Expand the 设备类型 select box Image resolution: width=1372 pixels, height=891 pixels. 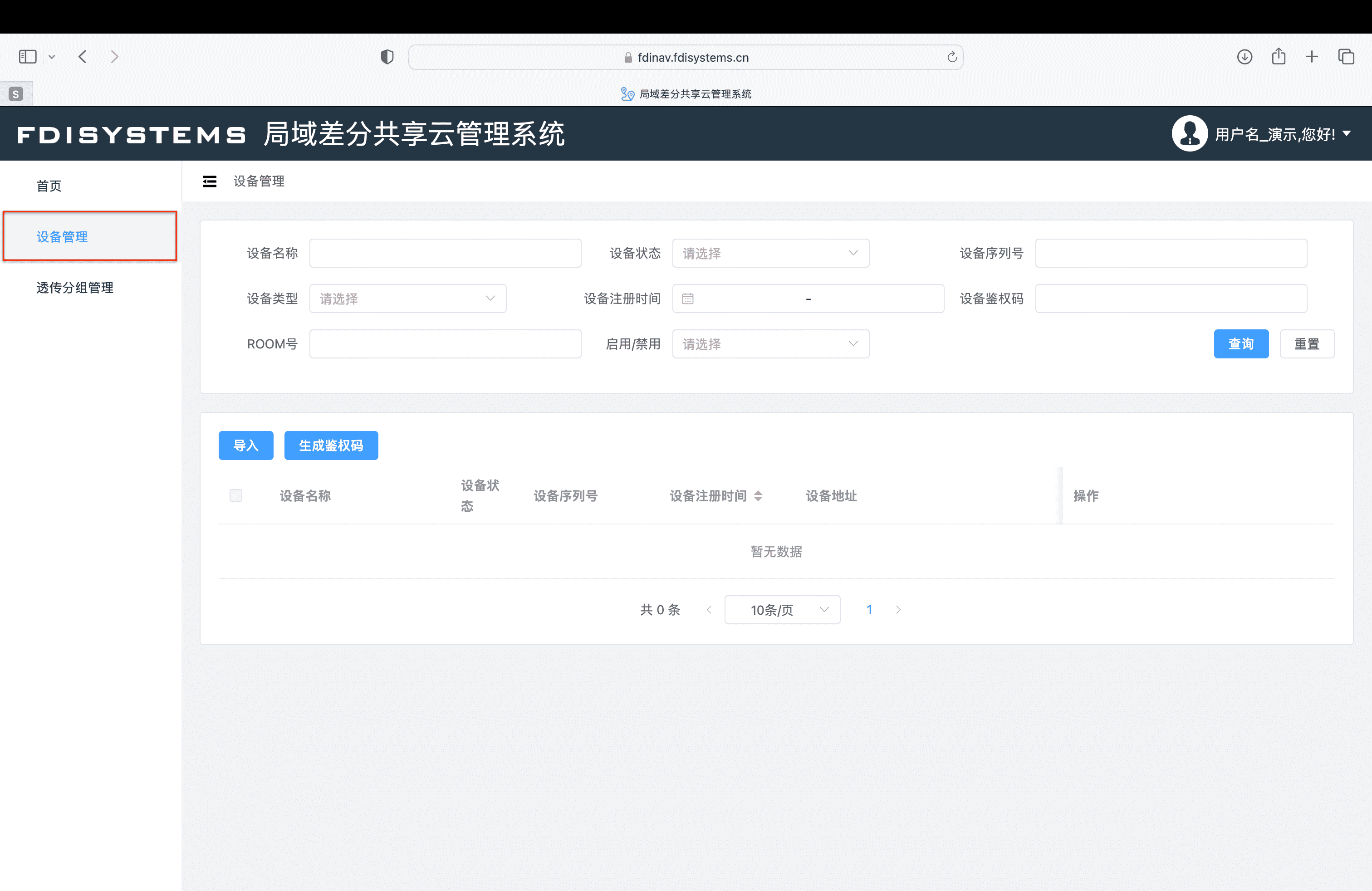[407, 299]
